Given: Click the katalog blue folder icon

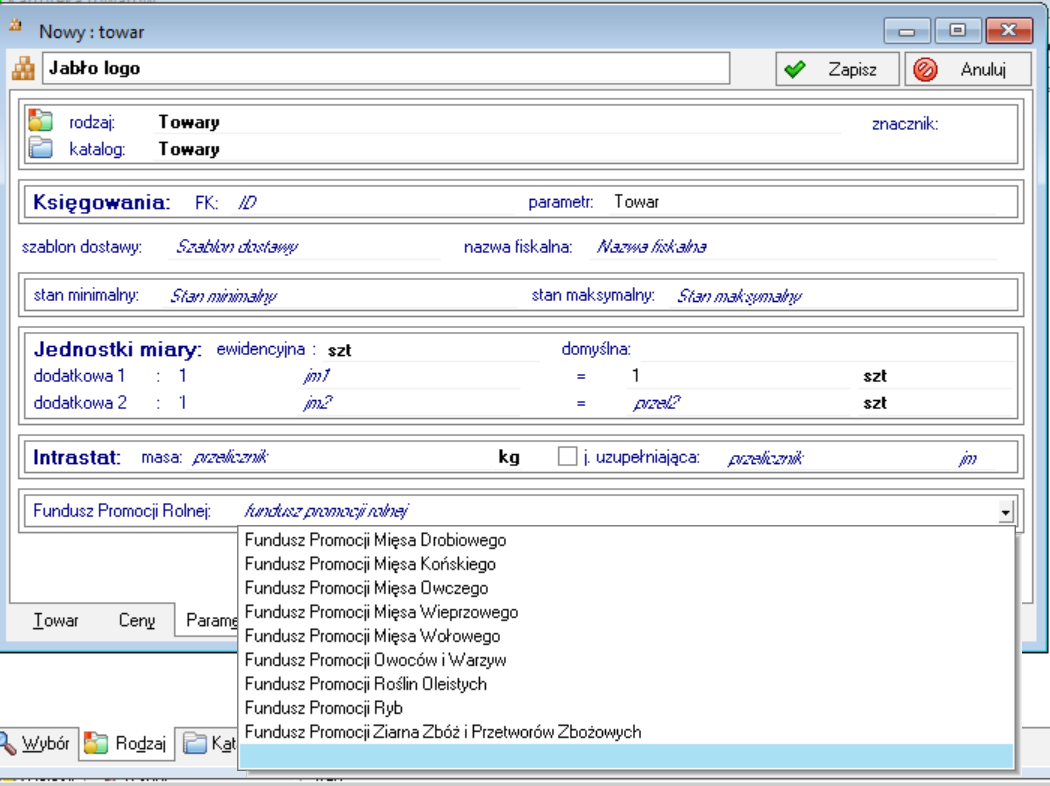Looking at the screenshot, I should (40, 149).
